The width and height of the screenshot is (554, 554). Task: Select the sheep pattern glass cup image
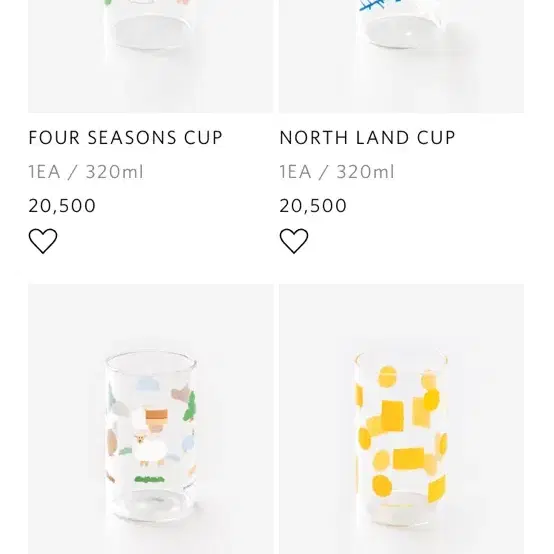point(151,419)
